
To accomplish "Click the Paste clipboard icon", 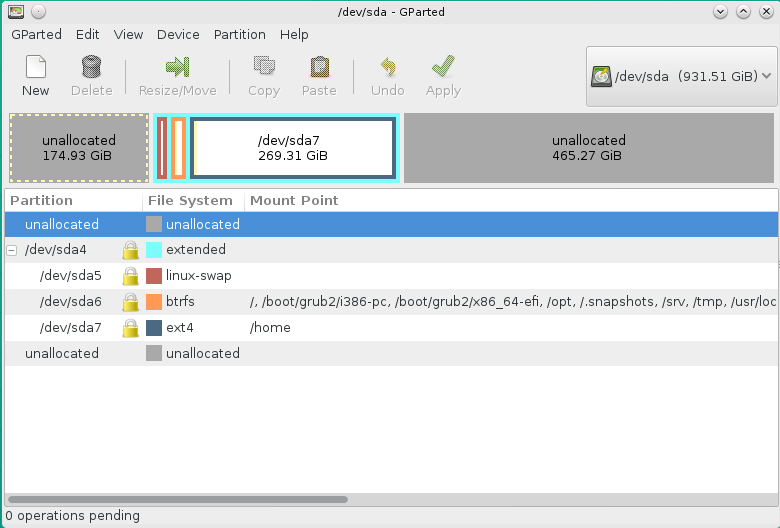I will (x=319, y=67).
